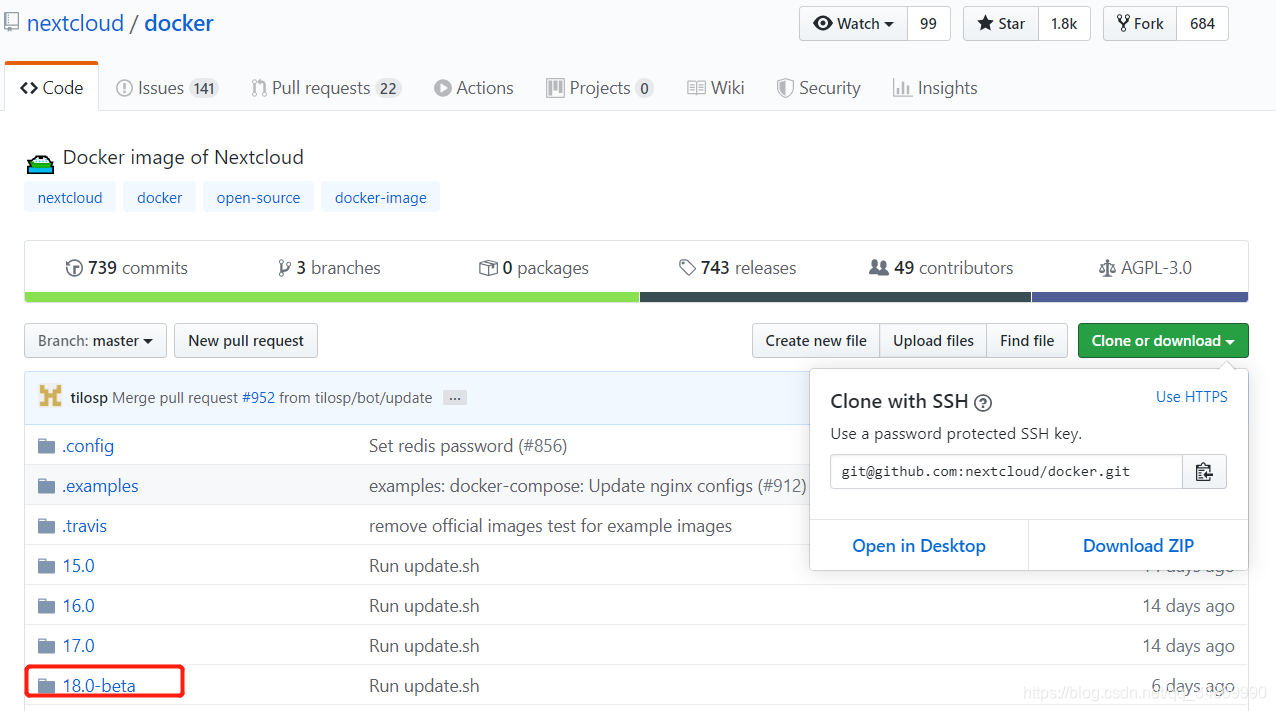Click the folder icon beside .config
The width and height of the screenshot is (1276, 711).
tap(46, 446)
